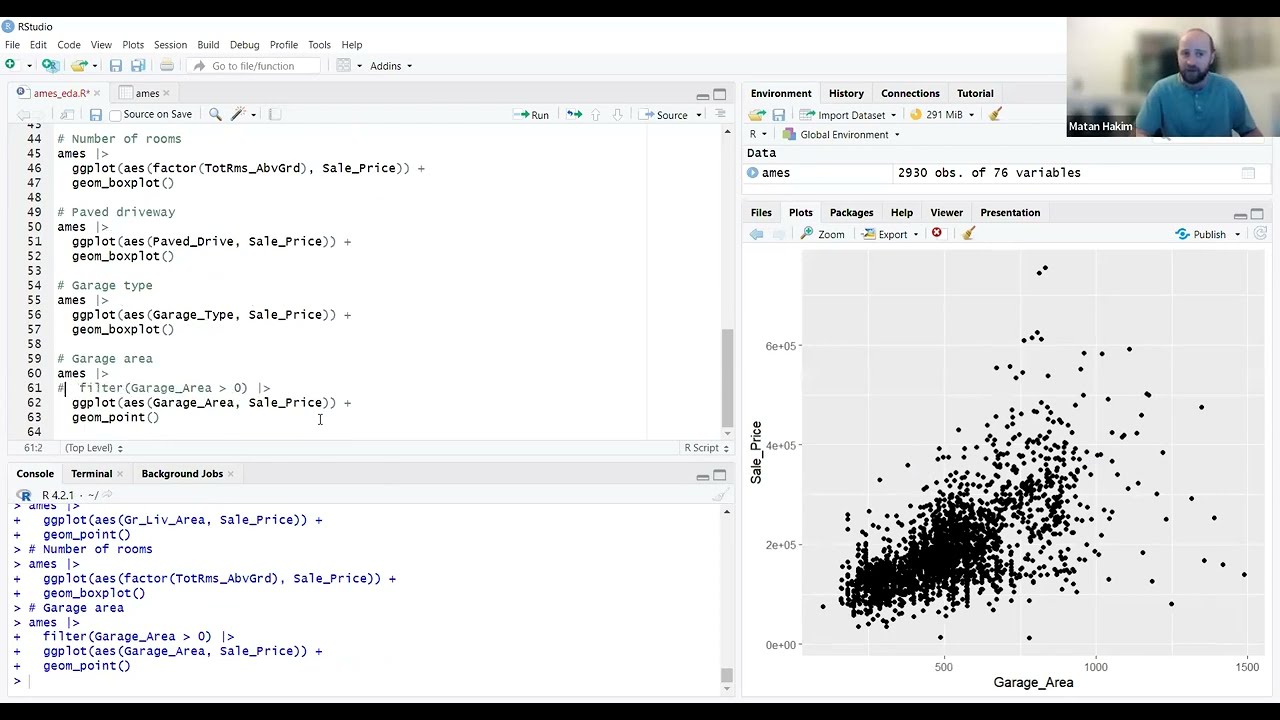1280x720 pixels.
Task: Open New File dropdown arrow
Action: (29, 66)
